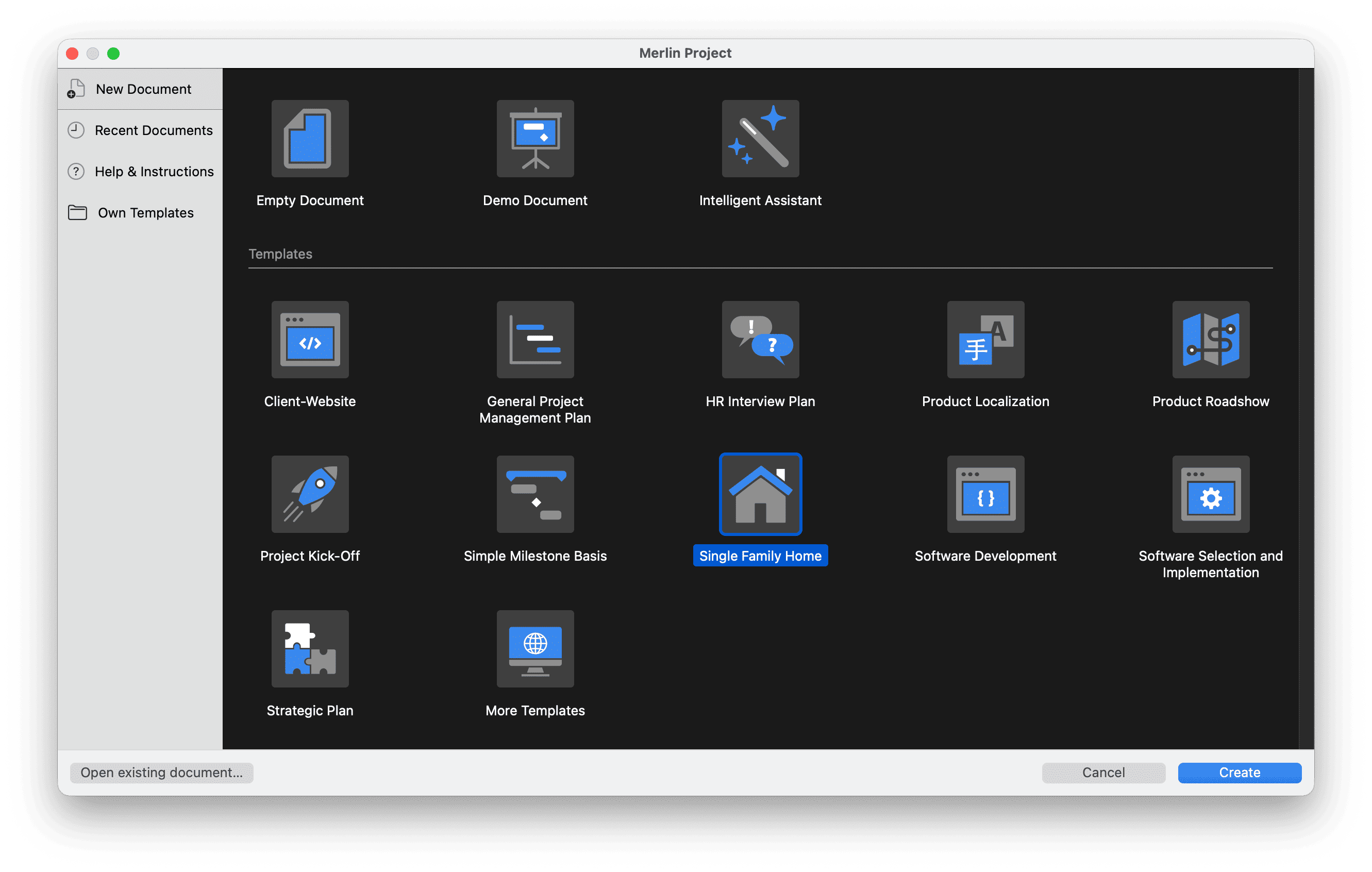Image resolution: width=1372 pixels, height=872 pixels.
Task: Click the Intelligent Assistant label
Action: click(760, 200)
